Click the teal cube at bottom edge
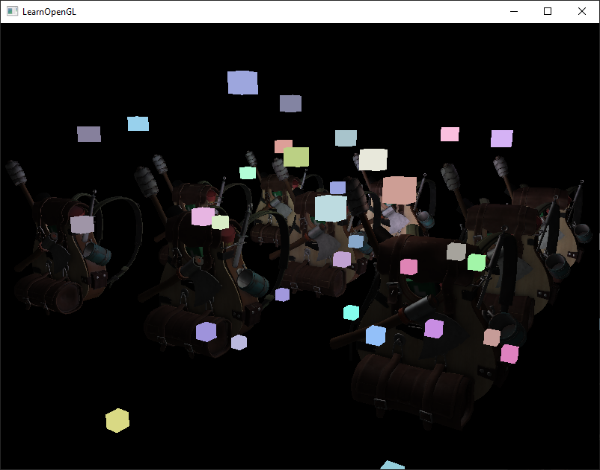The image size is (600, 470). (393, 465)
